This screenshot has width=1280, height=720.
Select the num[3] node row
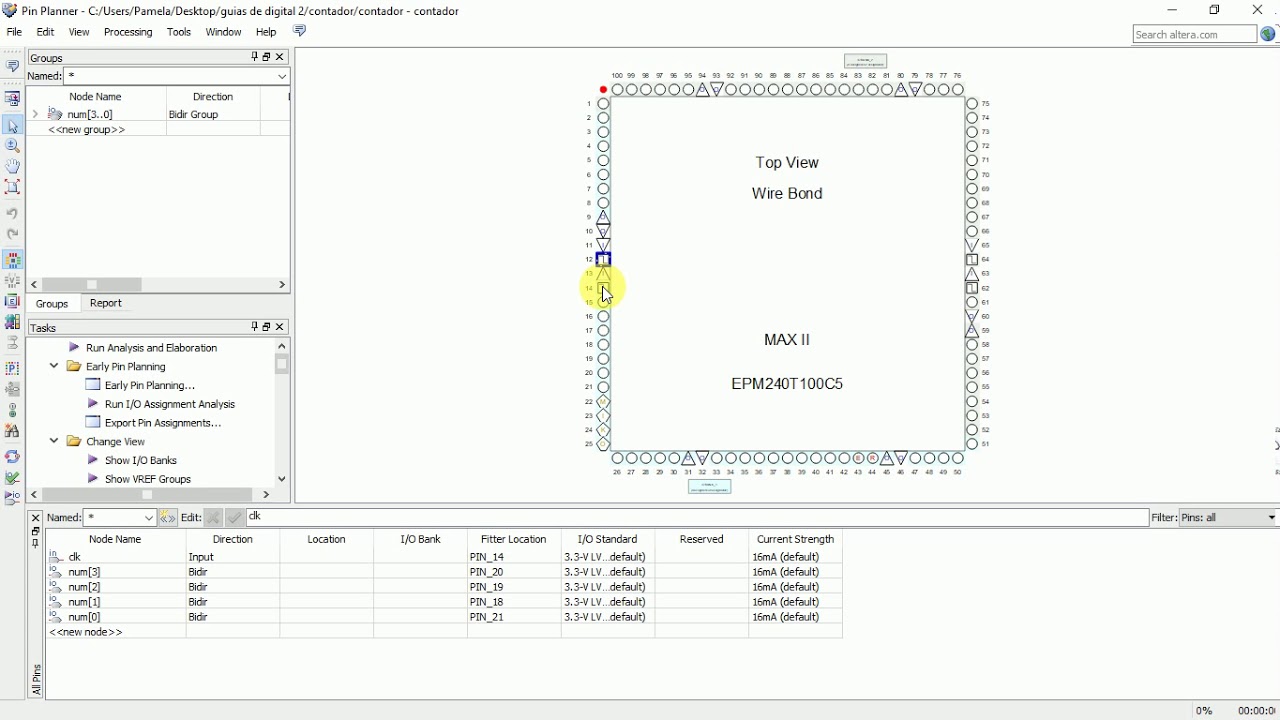(x=445, y=572)
